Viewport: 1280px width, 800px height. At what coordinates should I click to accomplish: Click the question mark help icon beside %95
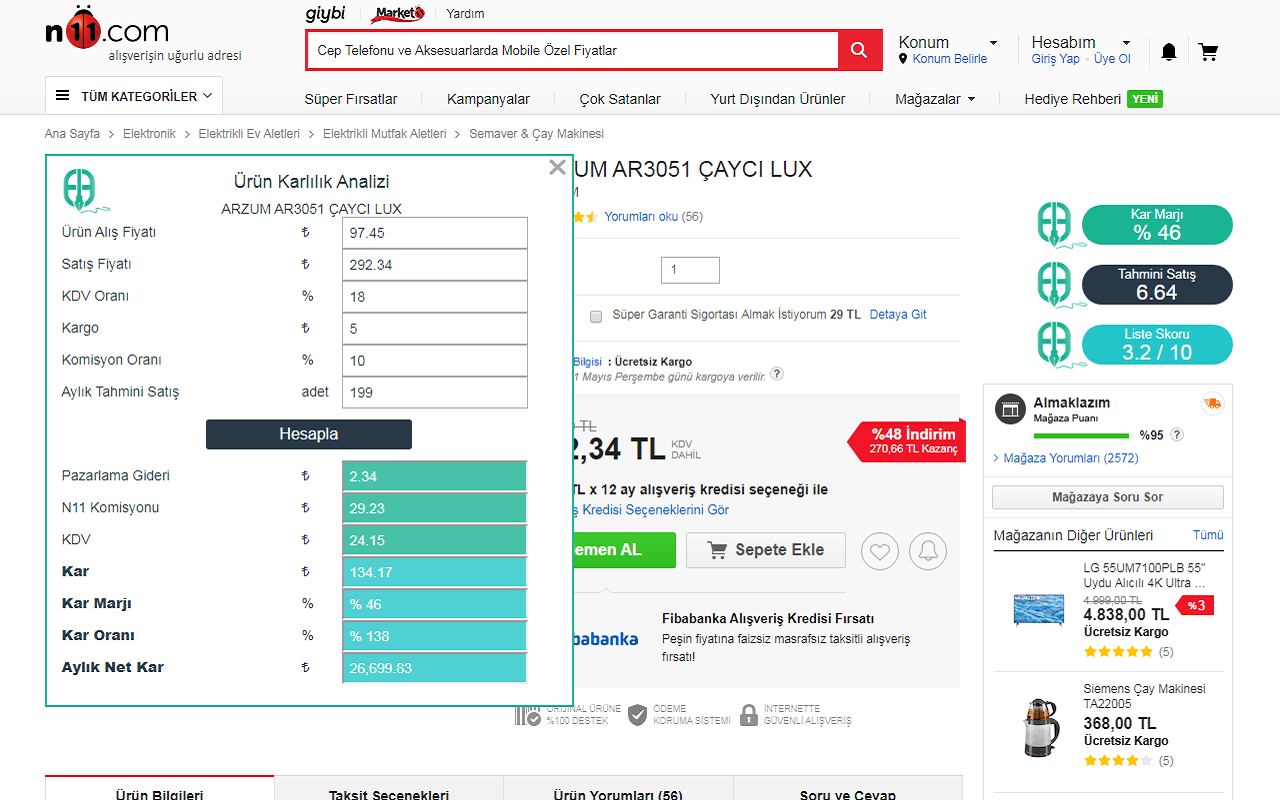coord(1177,435)
